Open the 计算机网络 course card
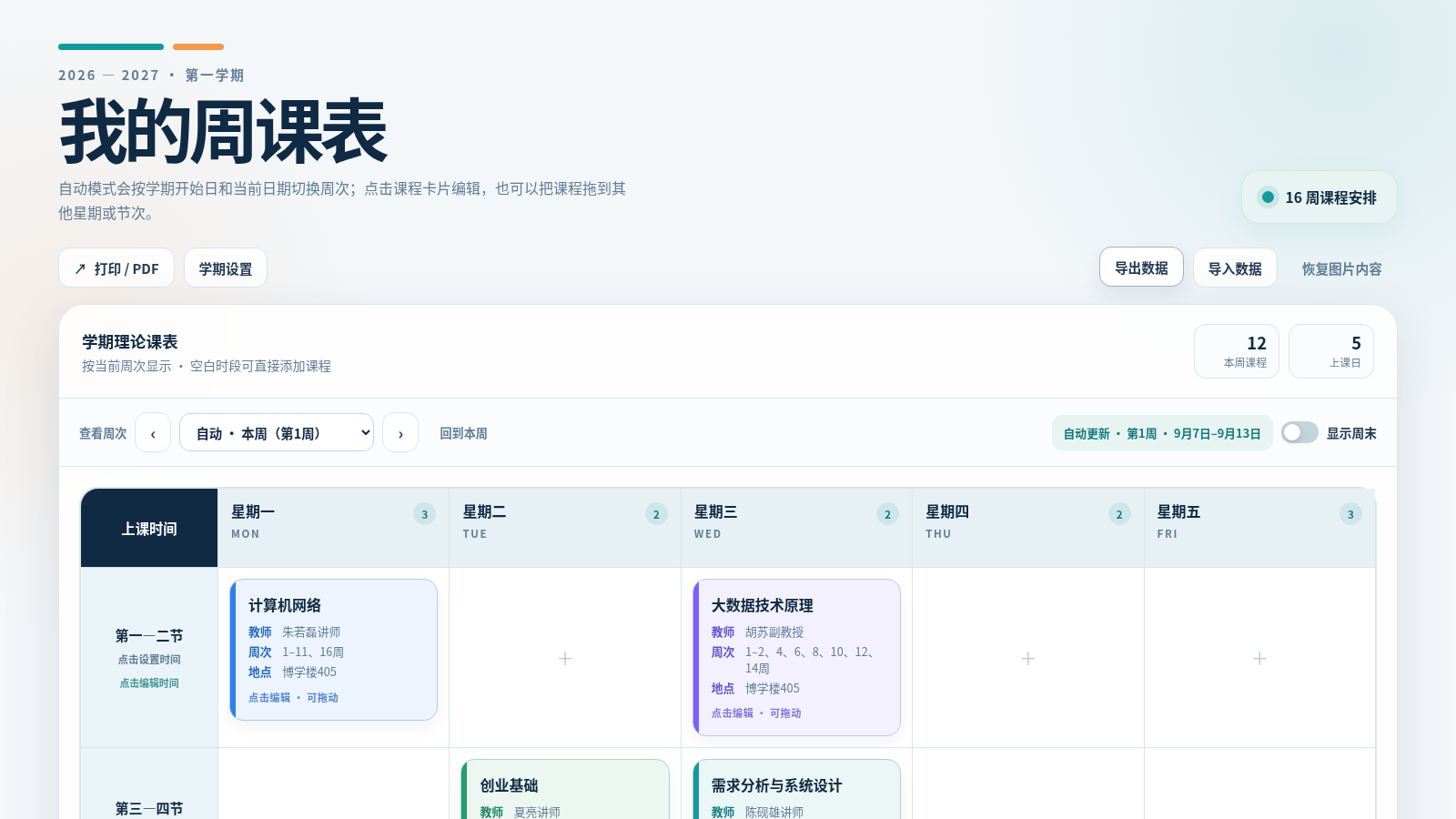1456x819 pixels. tap(334, 650)
